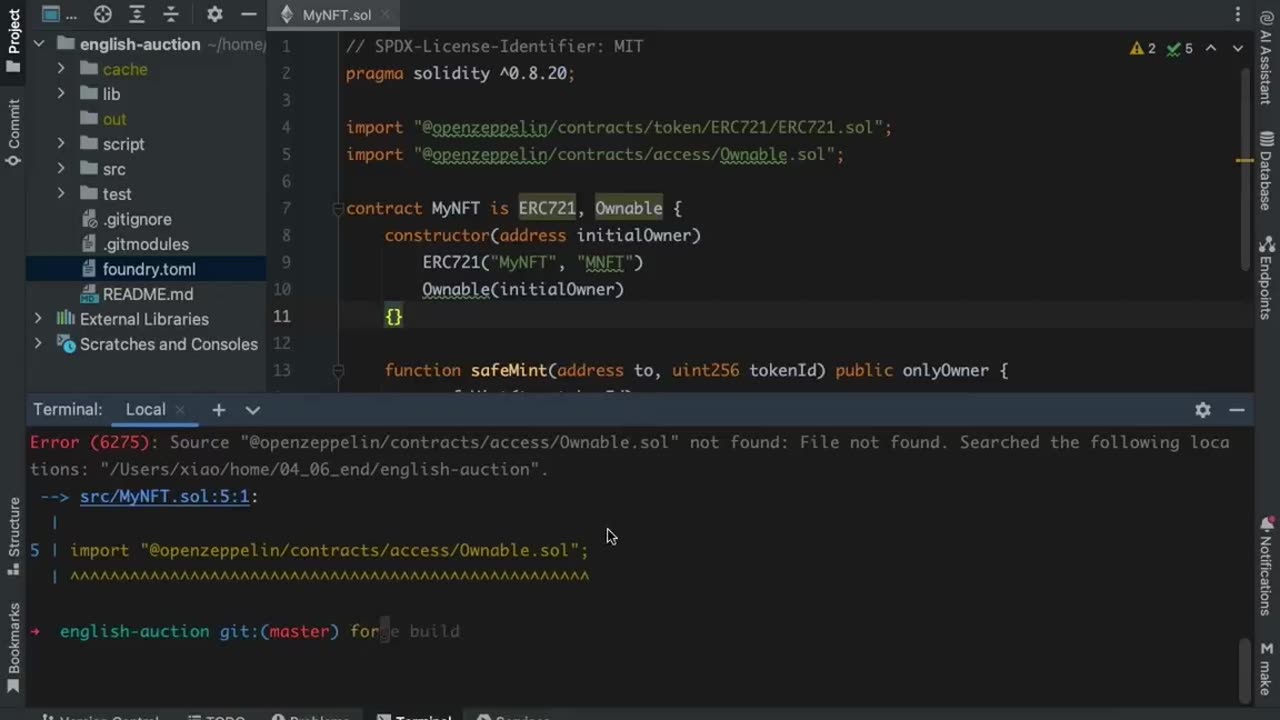Expand the script folder
Screen dimensions: 1280x720
point(61,144)
